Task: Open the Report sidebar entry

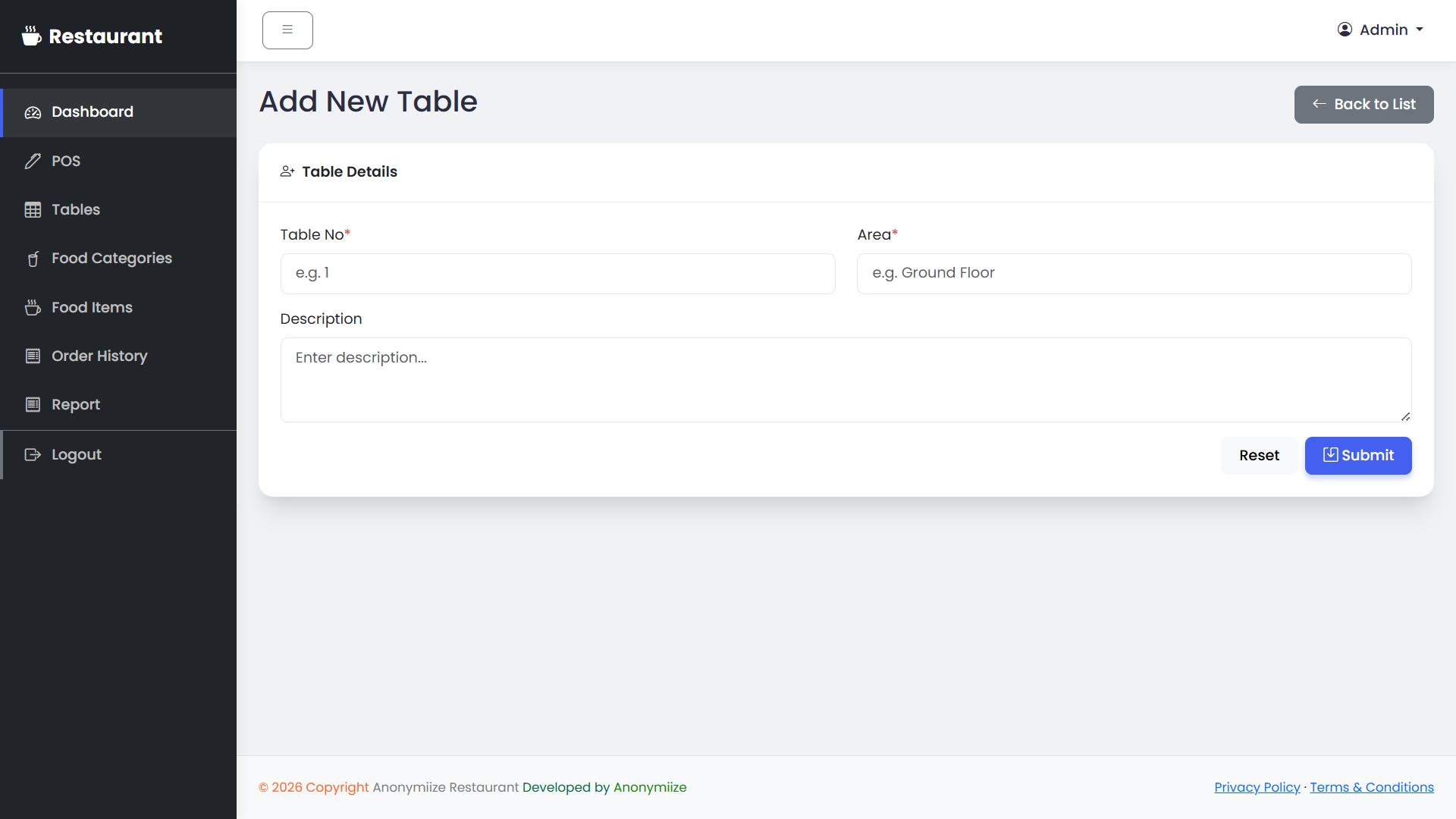Action: 118,404
